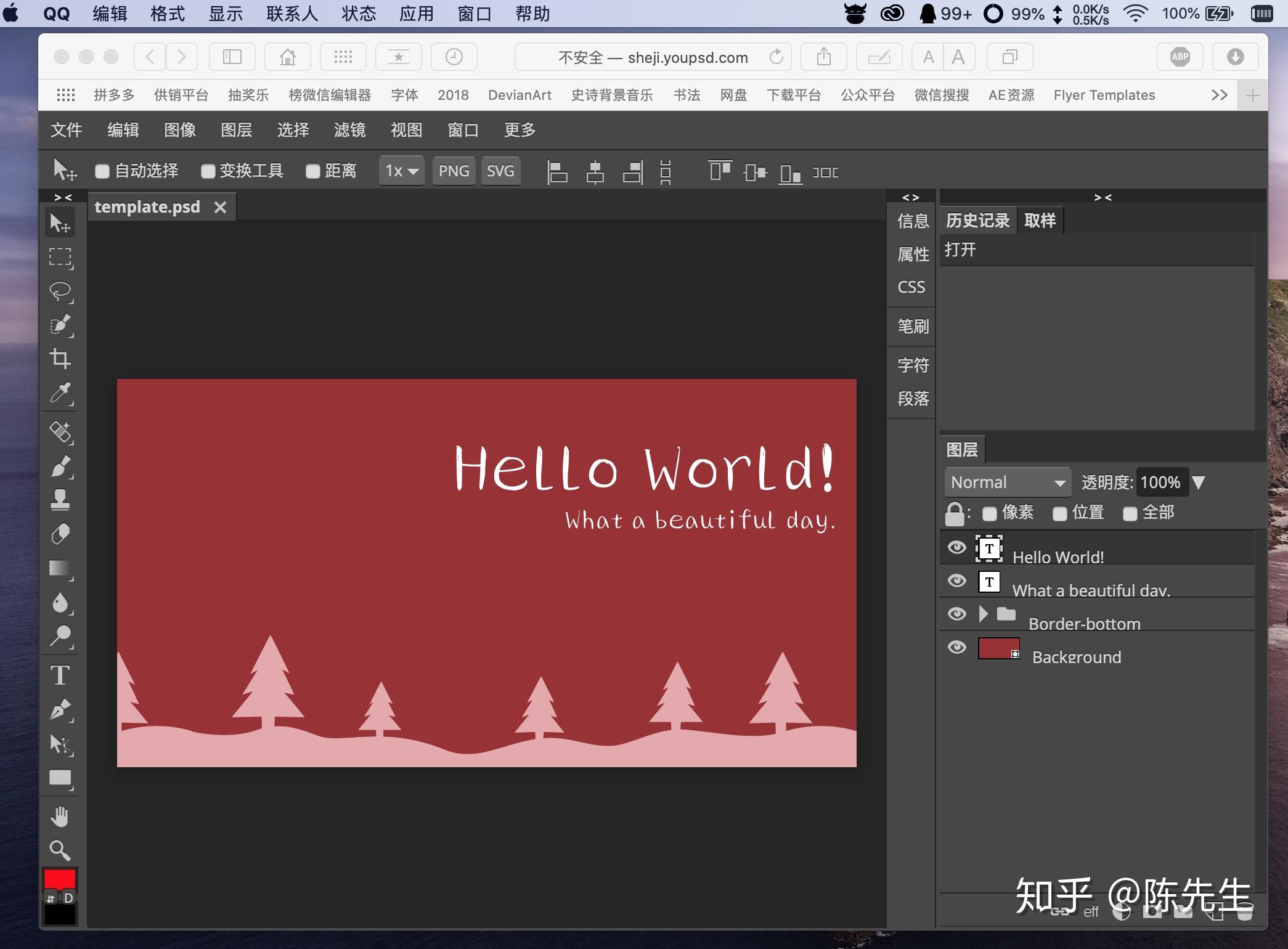The image size is (1288, 949).
Task: Click the Background layer red thumbnail
Action: click(999, 648)
